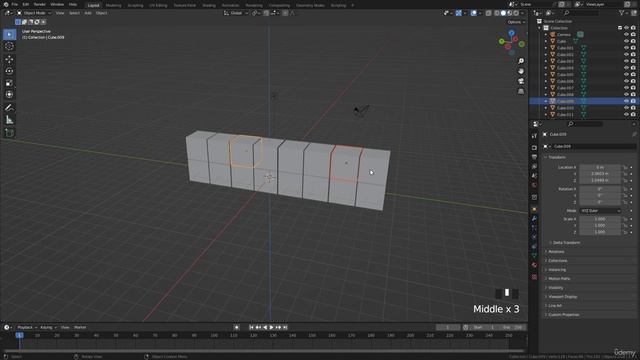Switch to the Modeling workspace tab
640x360 pixels.
pos(113,5)
